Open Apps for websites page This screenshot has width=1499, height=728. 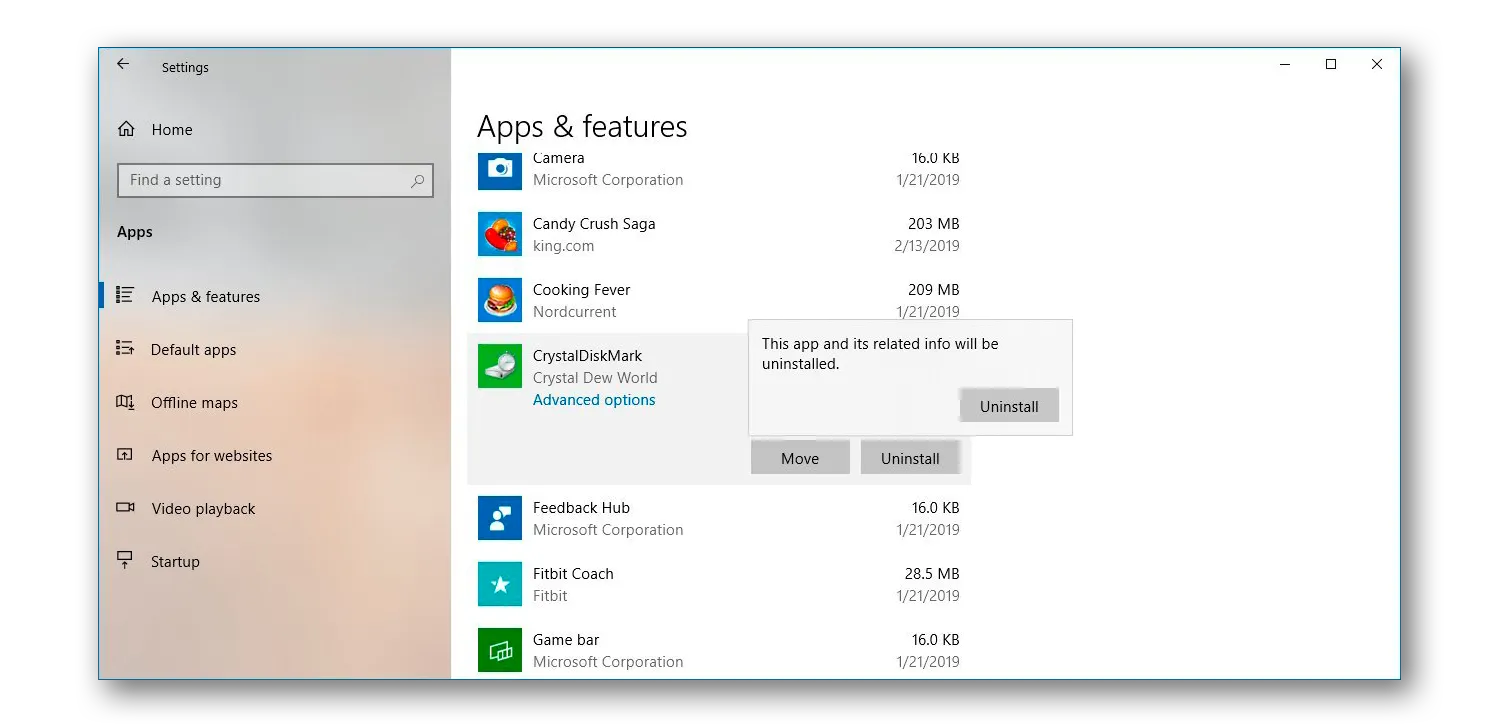(x=211, y=456)
